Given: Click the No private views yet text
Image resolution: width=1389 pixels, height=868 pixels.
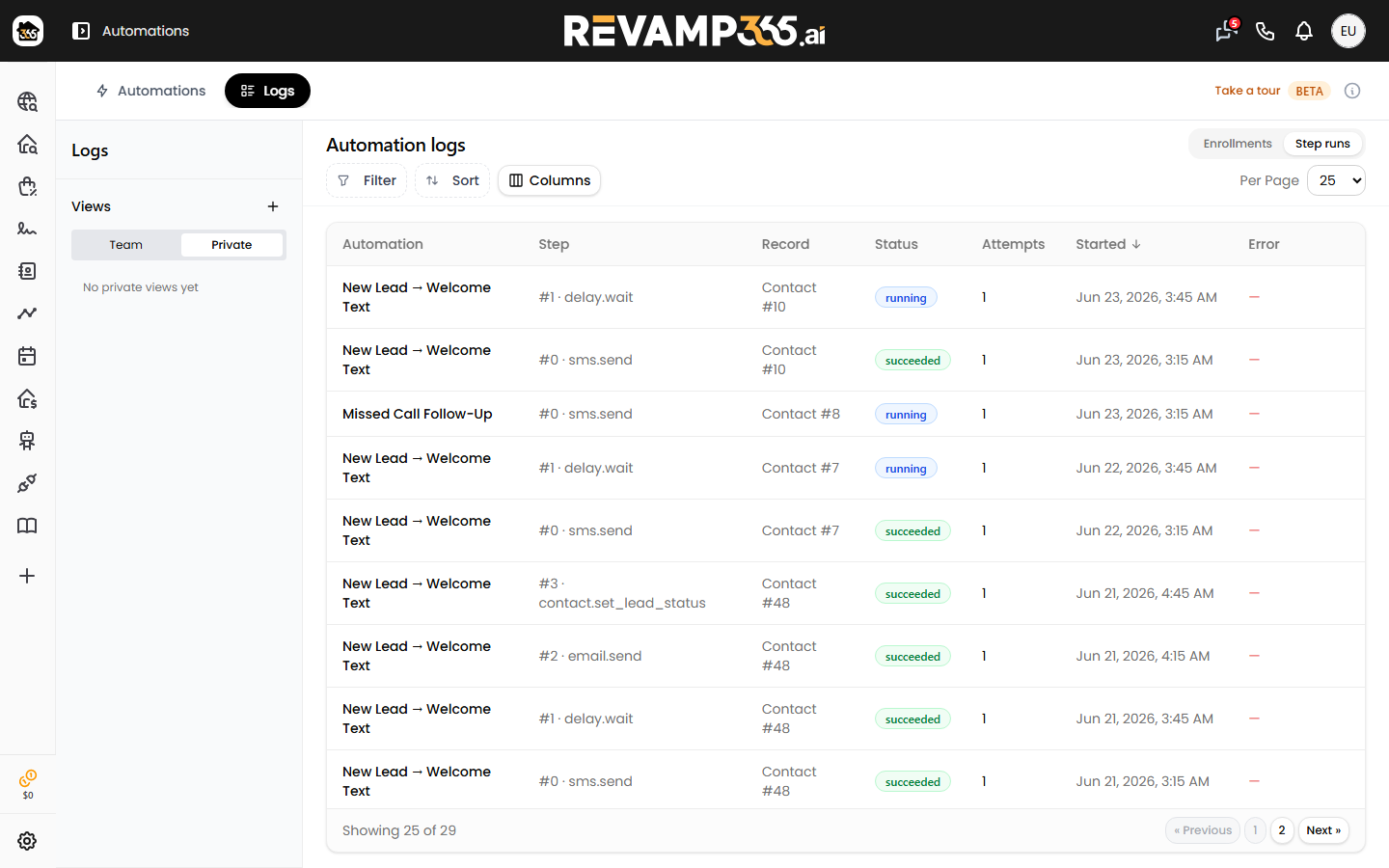Looking at the screenshot, I should point(141,287).
